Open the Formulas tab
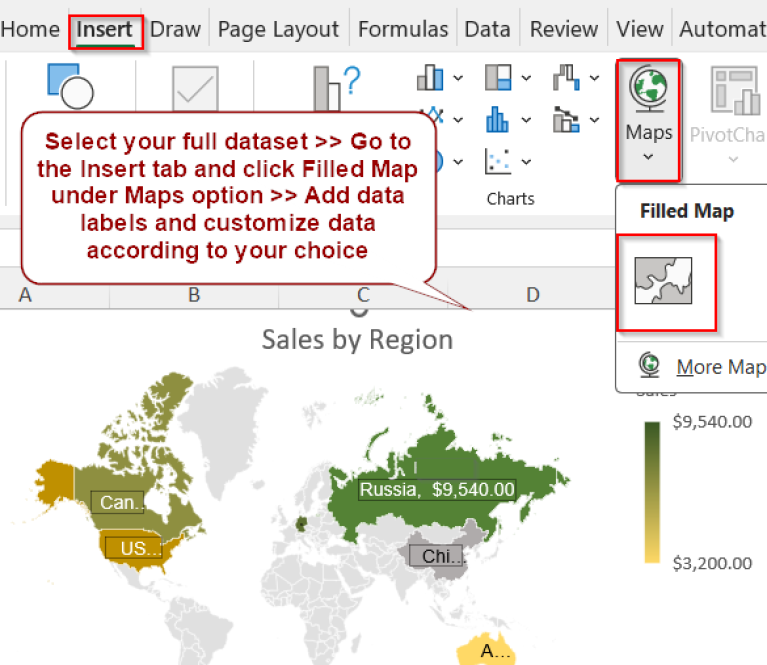This screenshot has height=665, width=767. (x=403, y=29)
